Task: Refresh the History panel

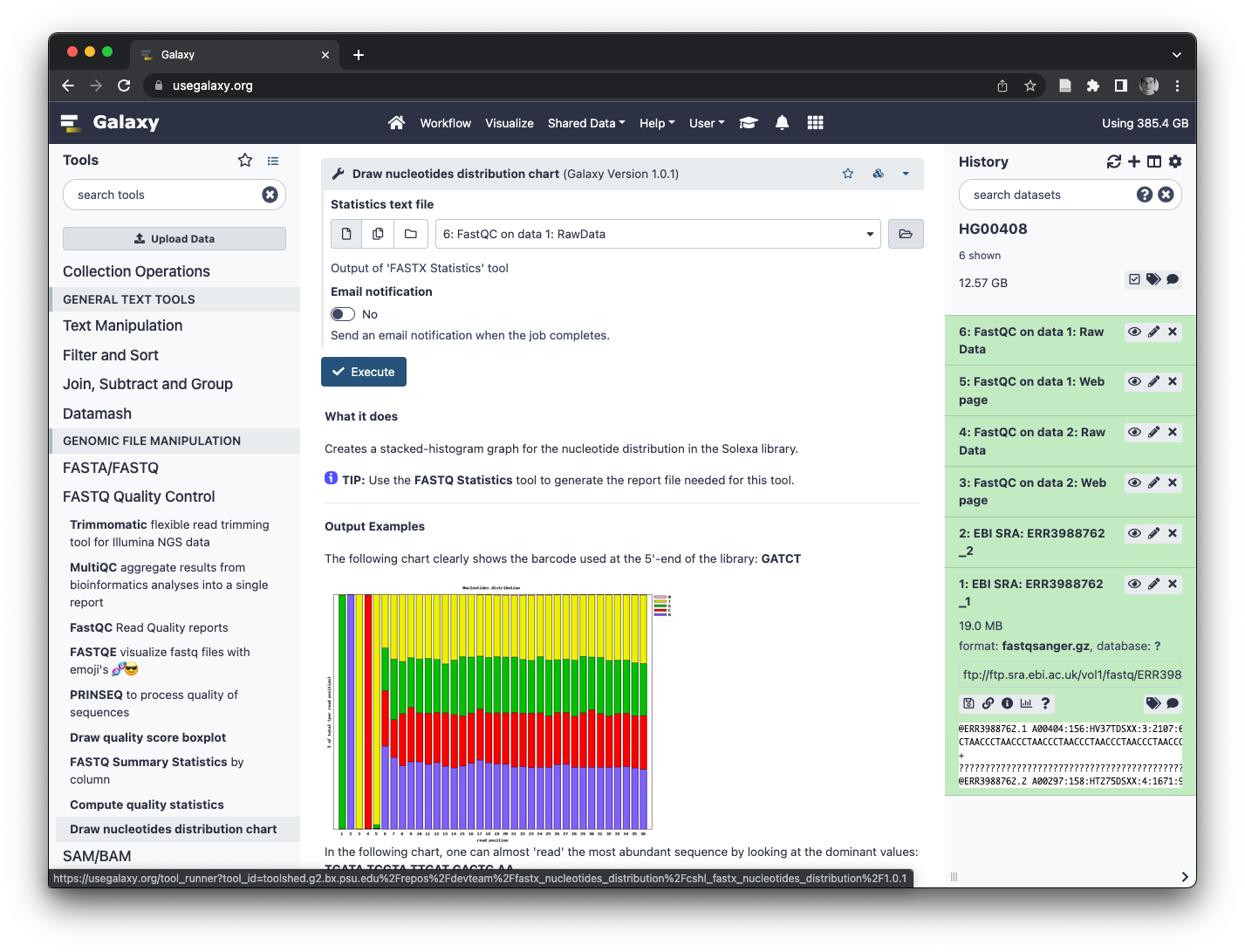Action: tap(1113, 161)
